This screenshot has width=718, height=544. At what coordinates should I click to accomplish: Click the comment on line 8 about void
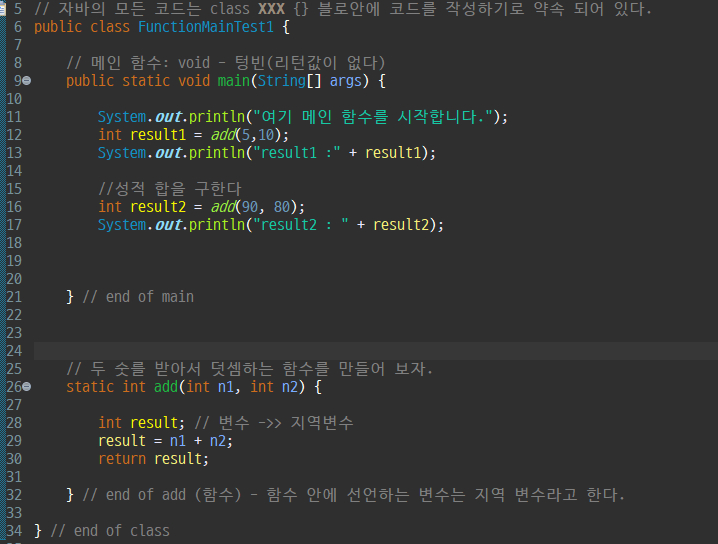tap(226, 63)
